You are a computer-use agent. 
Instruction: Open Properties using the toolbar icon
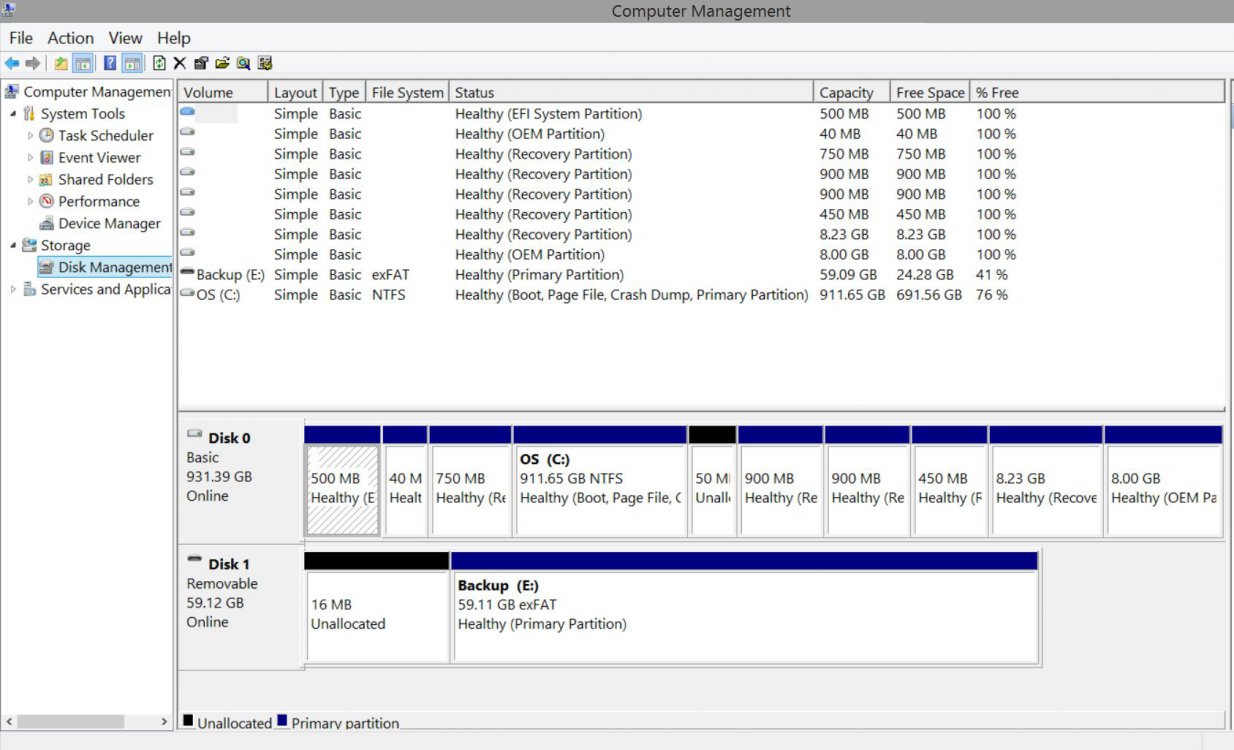200,62
